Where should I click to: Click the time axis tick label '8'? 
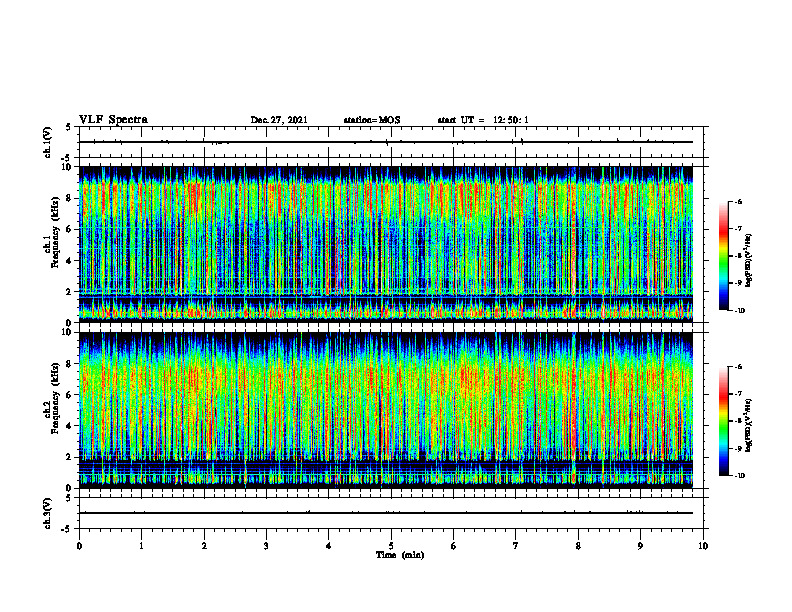[x=578, y=546]
